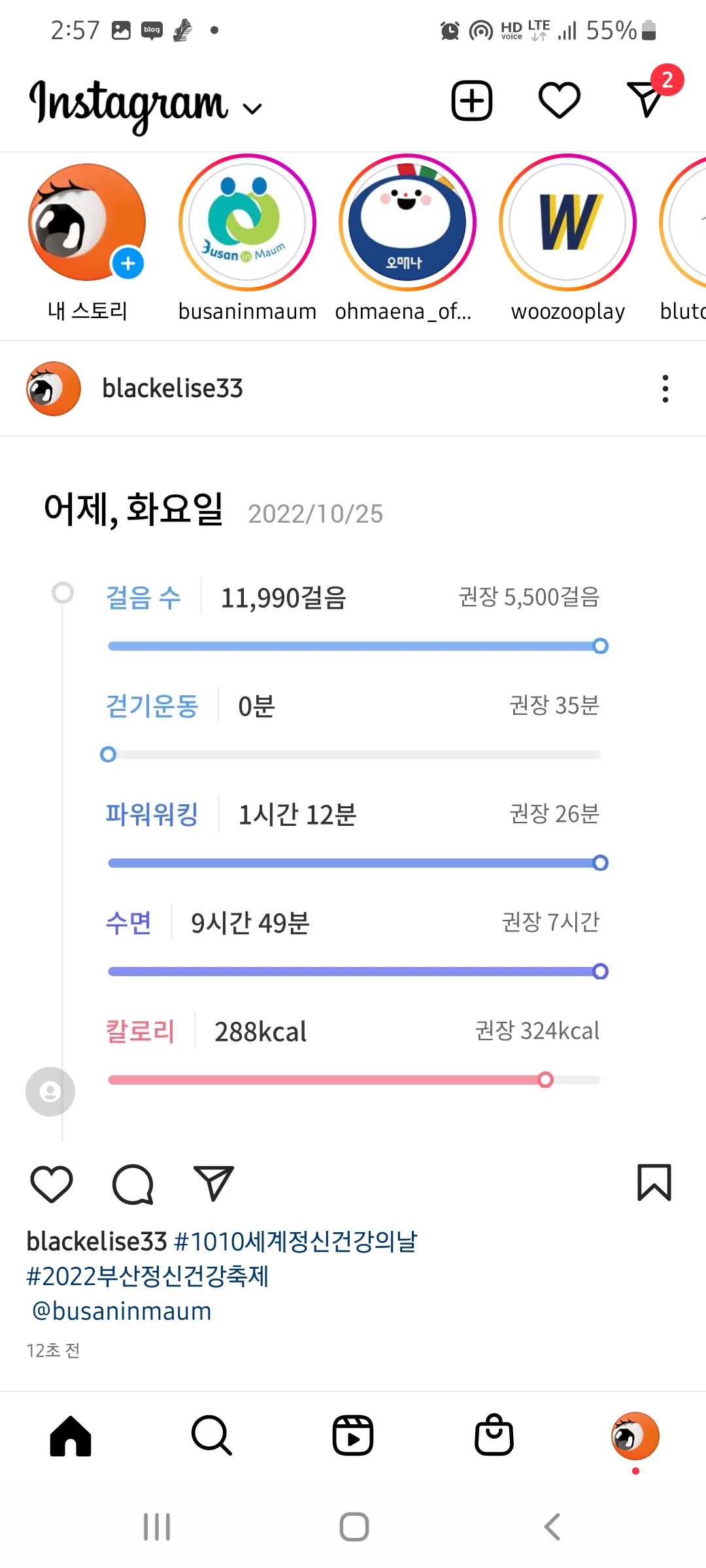706x1568 pixels.
Task: Open the Reels tab
Action: click(x=353, y=1436)
